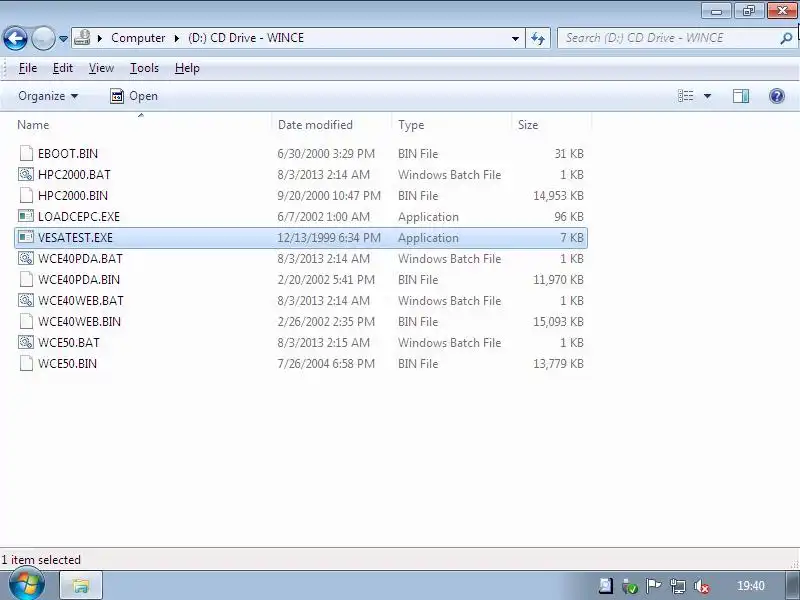Open the View menu

pyautogui.click(x=101, y=68)
